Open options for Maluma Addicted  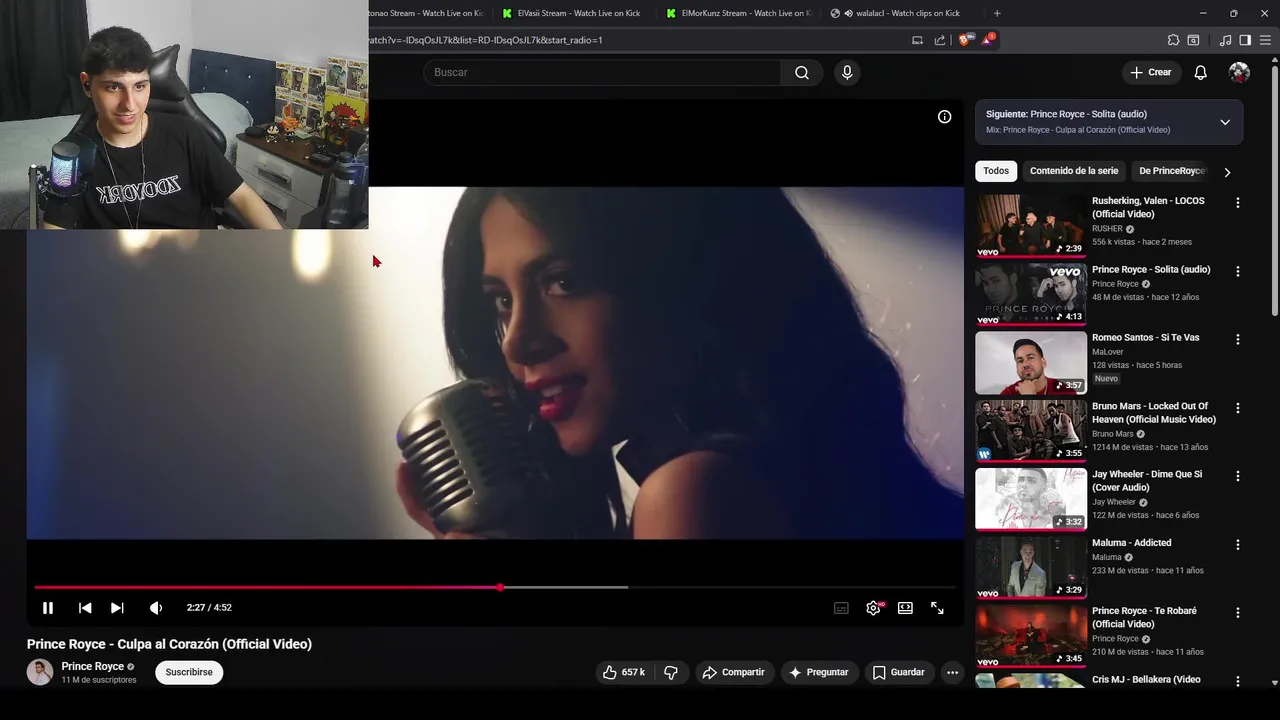click(1238, 545)
